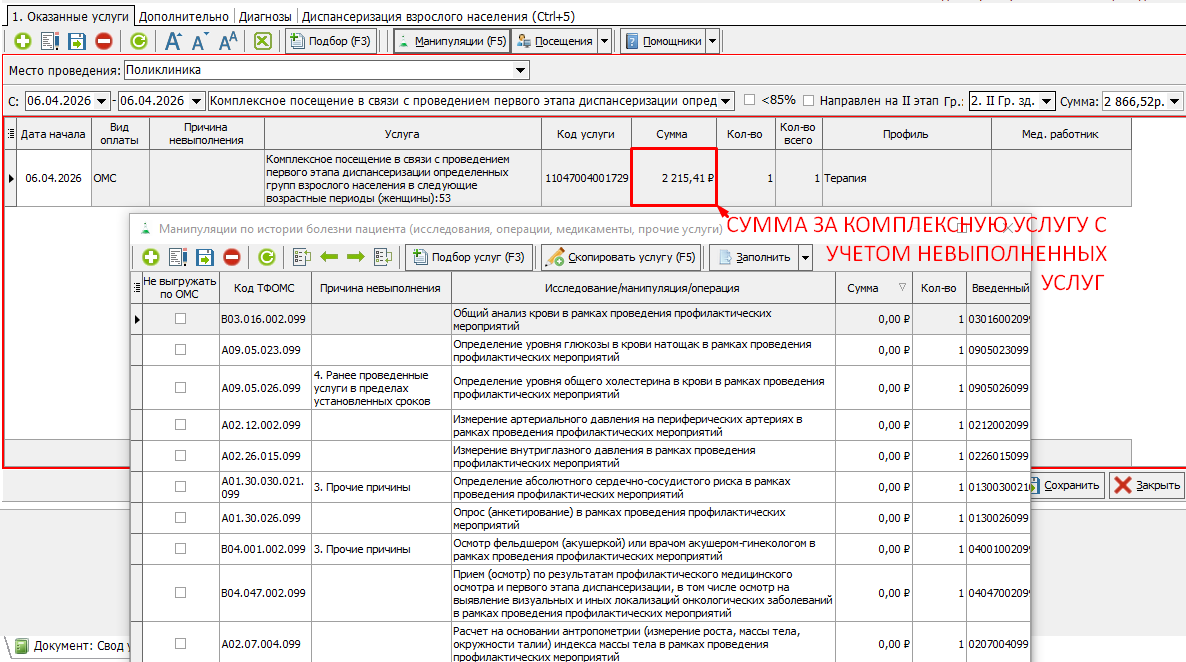The image size is (1186, 662).
Task: Open the 'Место проведения' dropdown
Action: pyautogui.click(x=520, y=71)
